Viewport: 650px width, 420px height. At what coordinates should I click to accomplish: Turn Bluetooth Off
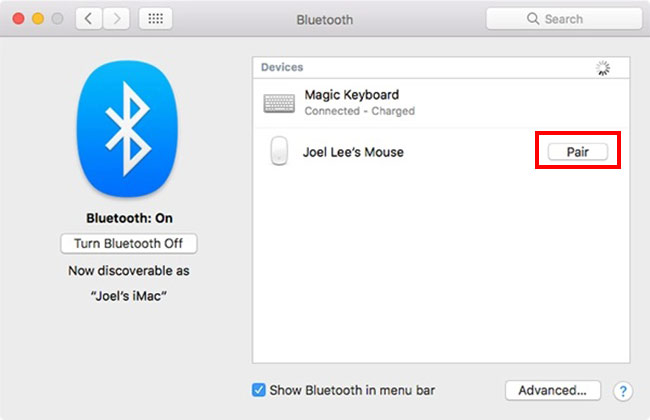(x=129, y=243)
